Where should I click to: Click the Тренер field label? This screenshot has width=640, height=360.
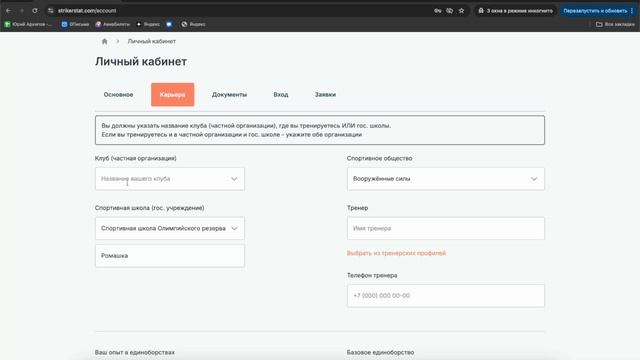pyautogui.click(x=358, y=208)
